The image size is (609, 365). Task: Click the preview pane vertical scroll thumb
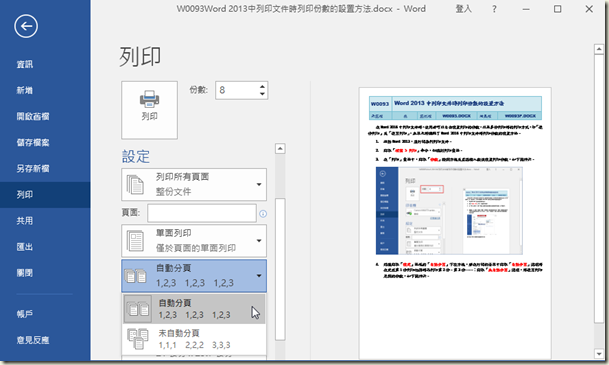click(x=599, y=188)
